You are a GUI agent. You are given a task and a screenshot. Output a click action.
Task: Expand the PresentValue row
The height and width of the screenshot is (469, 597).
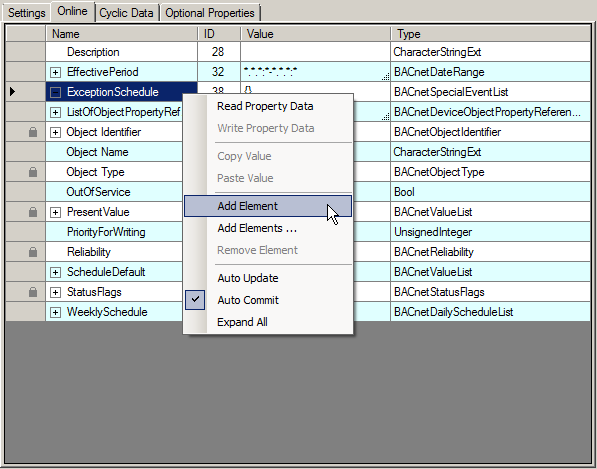coord(56,212)
